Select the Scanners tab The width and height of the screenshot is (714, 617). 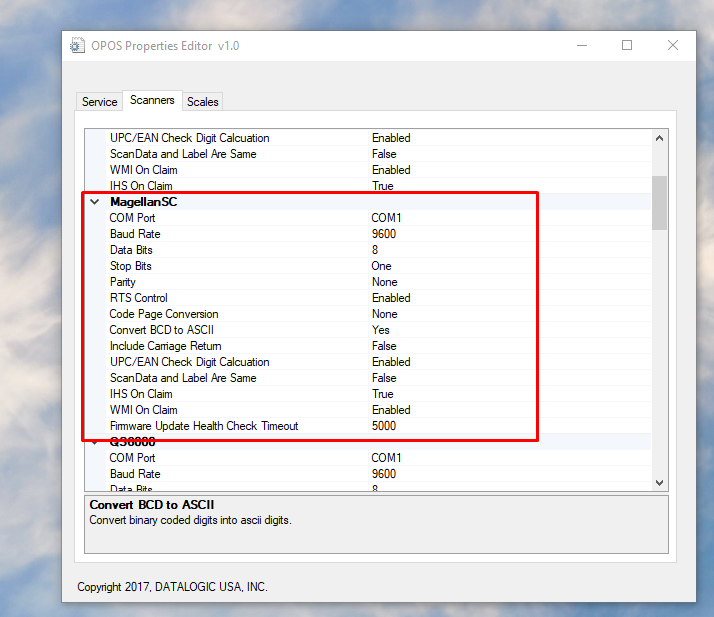[152, 100]
